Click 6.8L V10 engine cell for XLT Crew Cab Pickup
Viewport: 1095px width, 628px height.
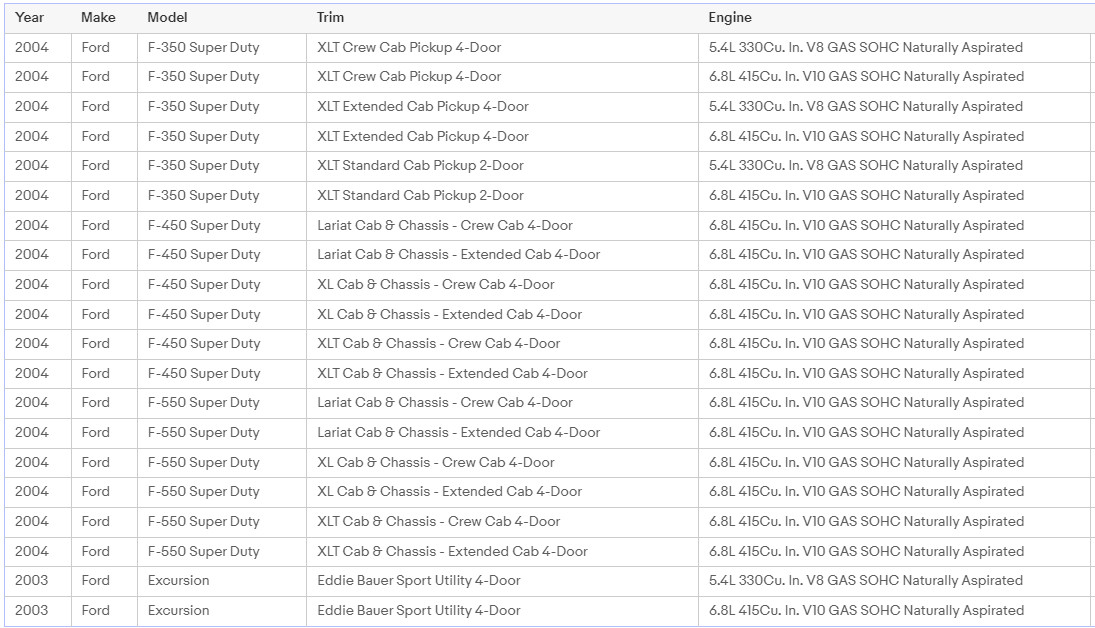pyautogui.click(x=867, y=77)
